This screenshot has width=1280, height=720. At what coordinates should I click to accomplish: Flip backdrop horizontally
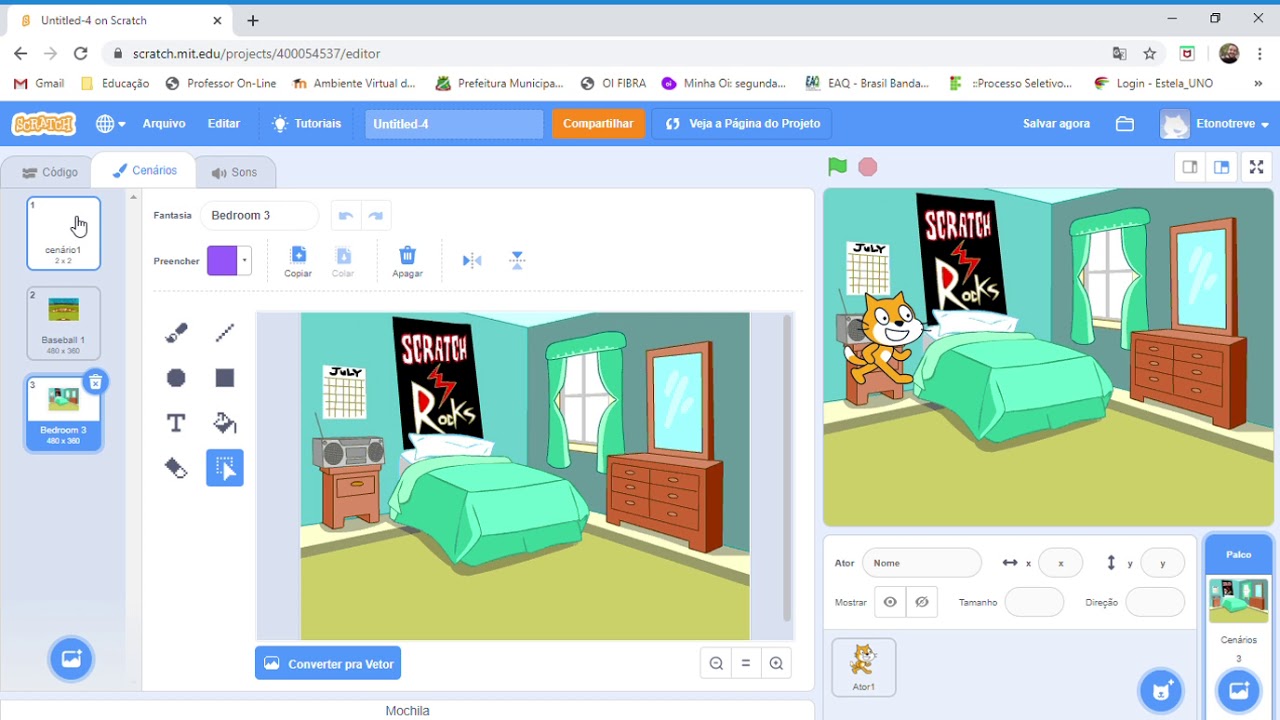(472, 261)
